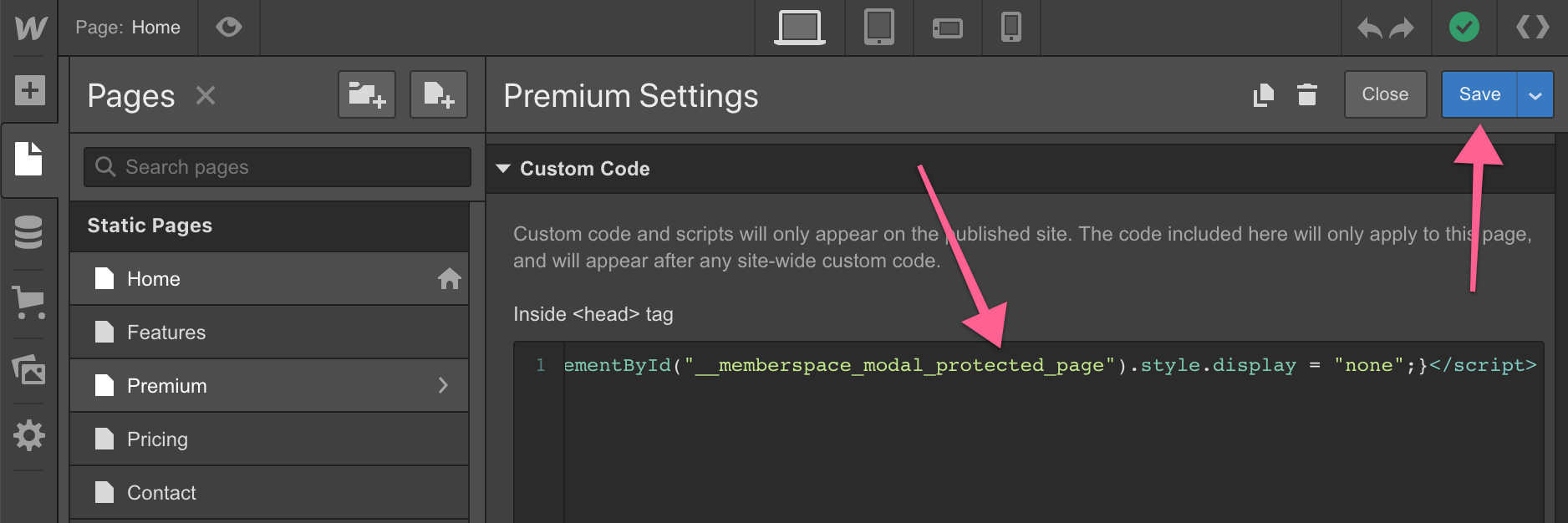Screen dimensions: 1568x523
Task: Toggle preview mode eye icon
Action: point(229,28)
